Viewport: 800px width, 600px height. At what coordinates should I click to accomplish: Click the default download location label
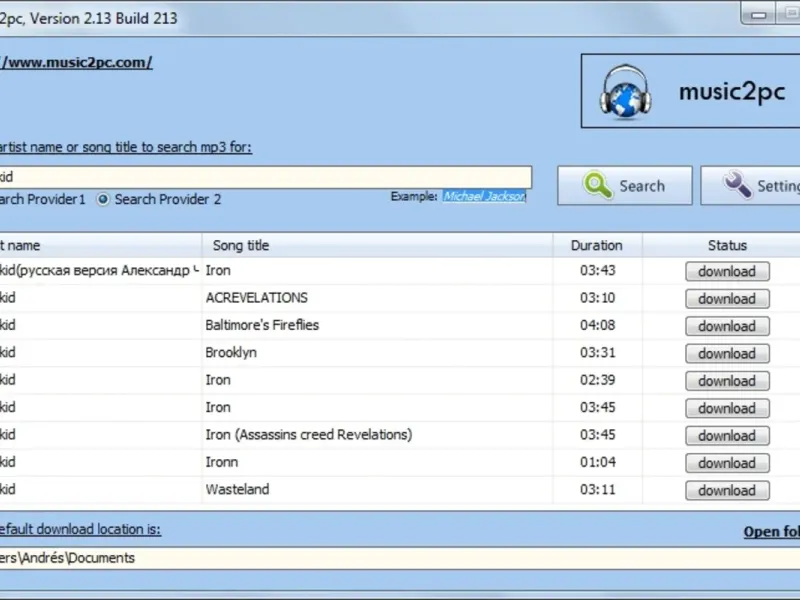tap(80, 530)
